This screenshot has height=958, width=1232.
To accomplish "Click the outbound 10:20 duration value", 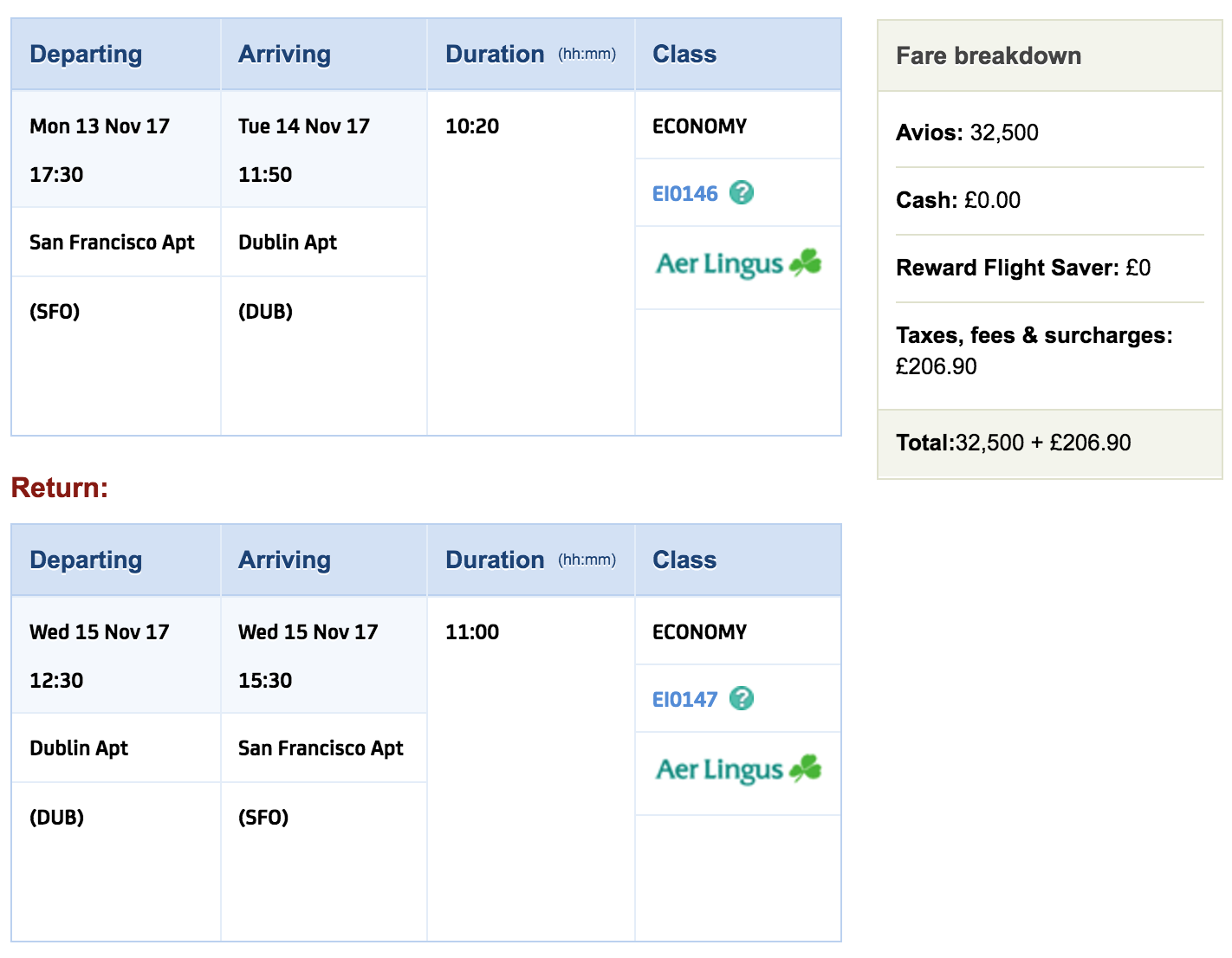I will 472,126.
